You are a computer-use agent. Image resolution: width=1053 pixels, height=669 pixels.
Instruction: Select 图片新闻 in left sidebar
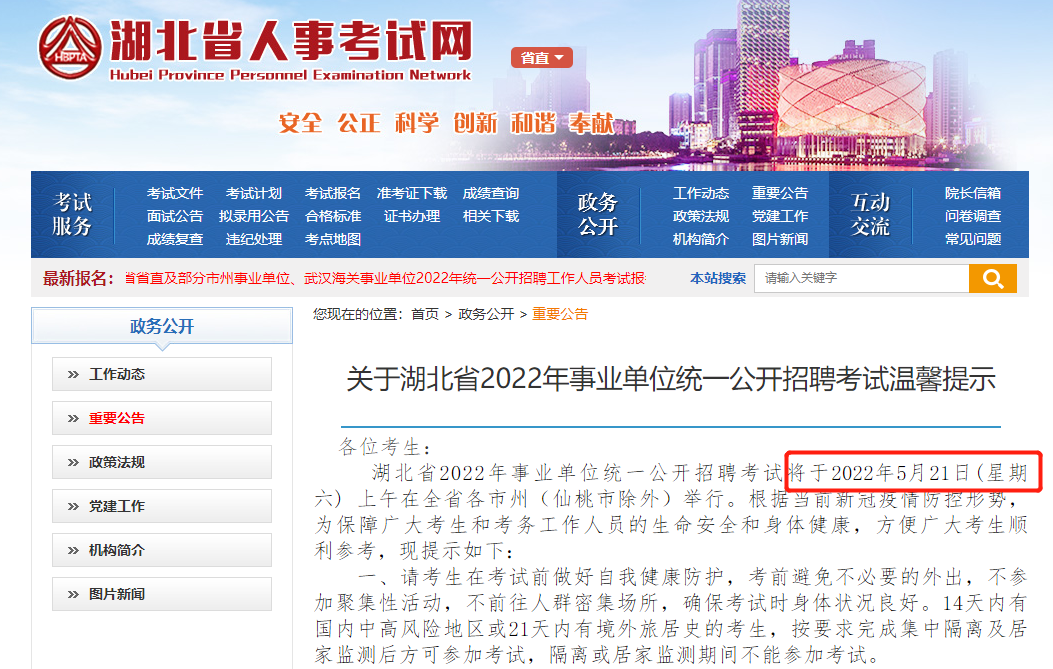[x=162, y=594]
